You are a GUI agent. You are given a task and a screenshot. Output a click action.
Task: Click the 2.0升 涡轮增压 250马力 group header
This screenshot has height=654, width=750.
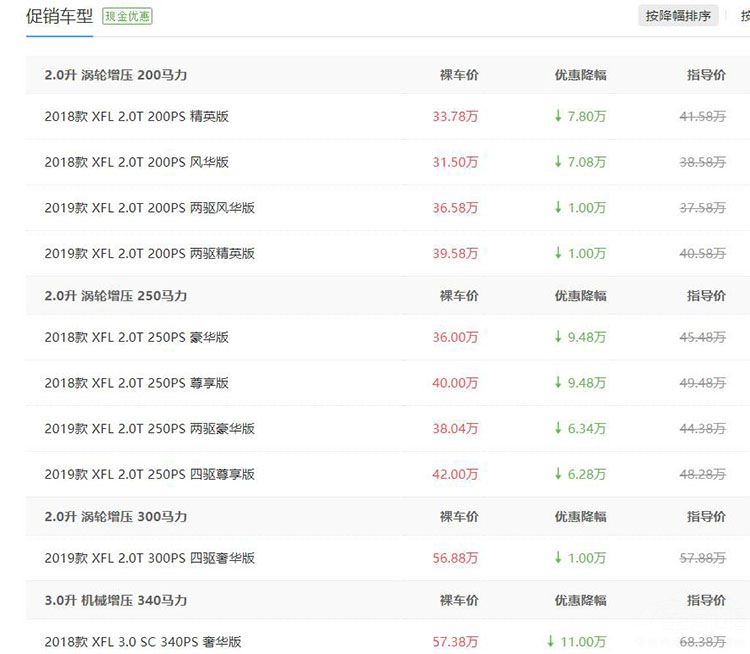tap(116, 296)
